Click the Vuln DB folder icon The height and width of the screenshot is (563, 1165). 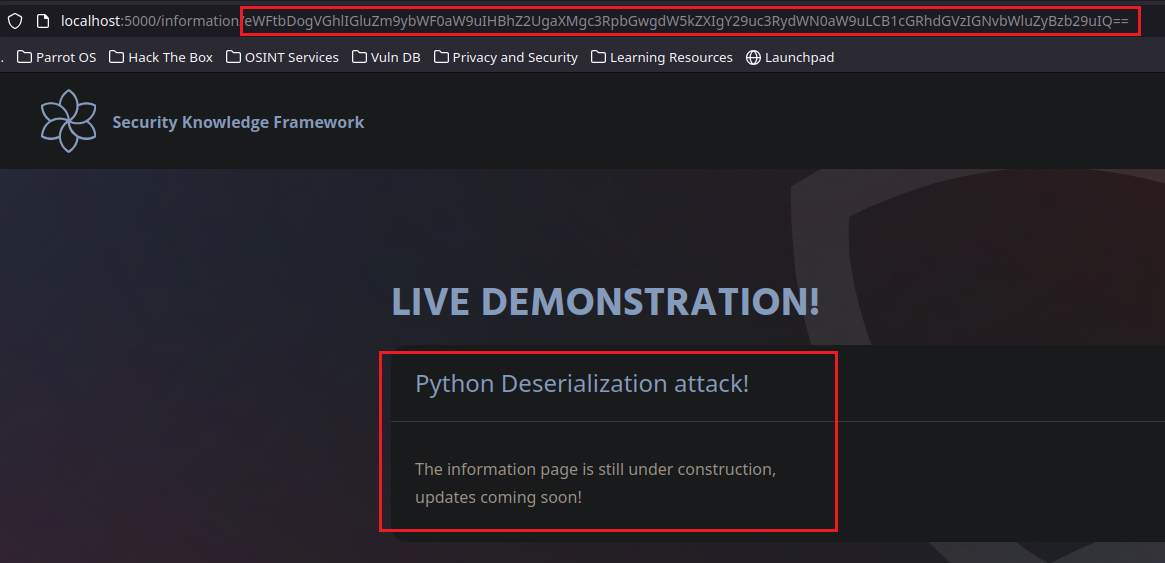coord(360,58)
